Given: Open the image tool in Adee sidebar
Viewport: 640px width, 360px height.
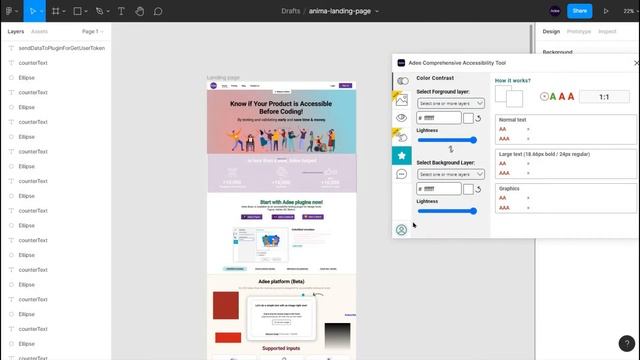Looking at the screenshot, I should pyautogui.click(x=402, y=100).
